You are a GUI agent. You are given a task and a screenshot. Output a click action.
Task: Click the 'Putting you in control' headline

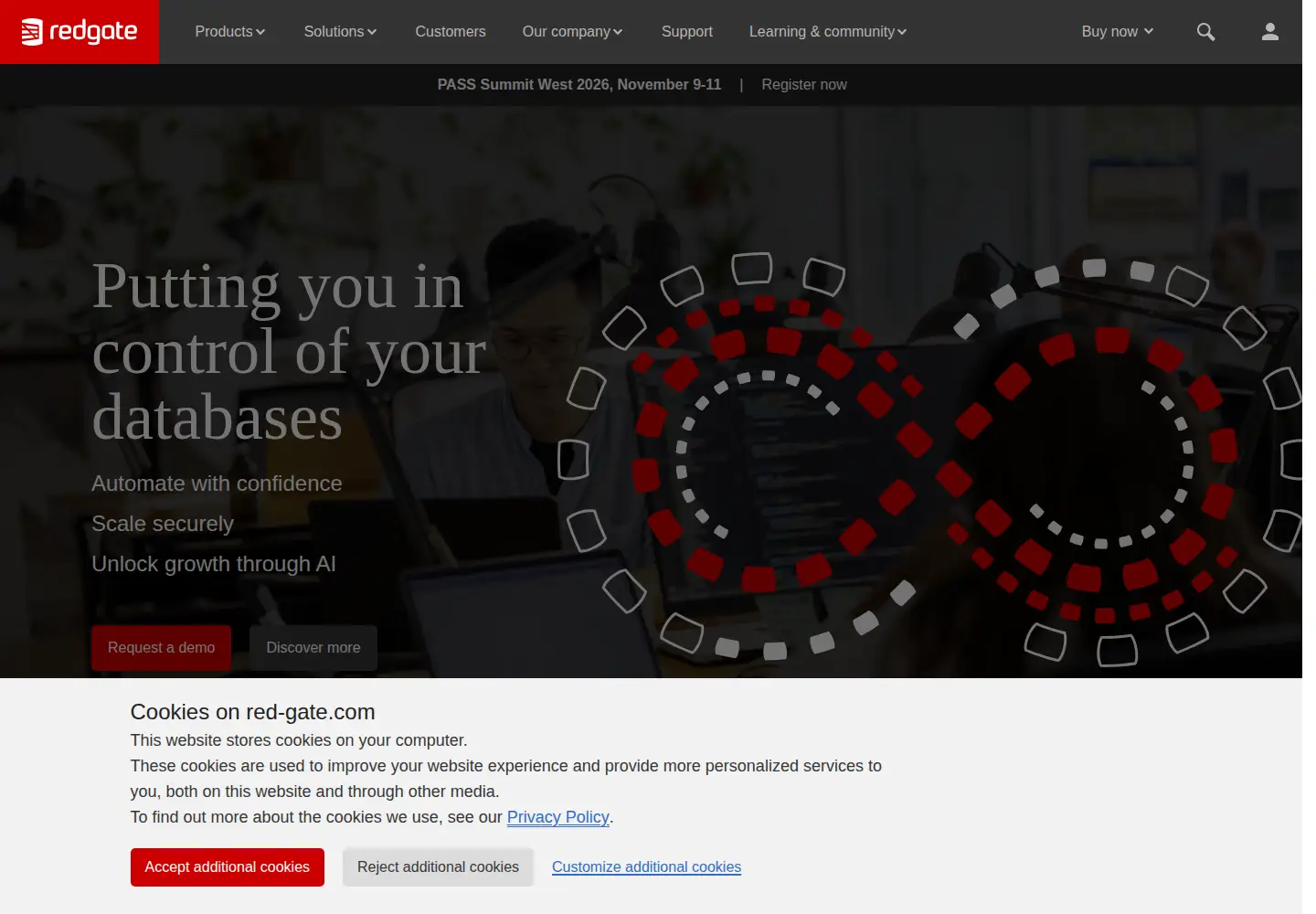point(290,352)
